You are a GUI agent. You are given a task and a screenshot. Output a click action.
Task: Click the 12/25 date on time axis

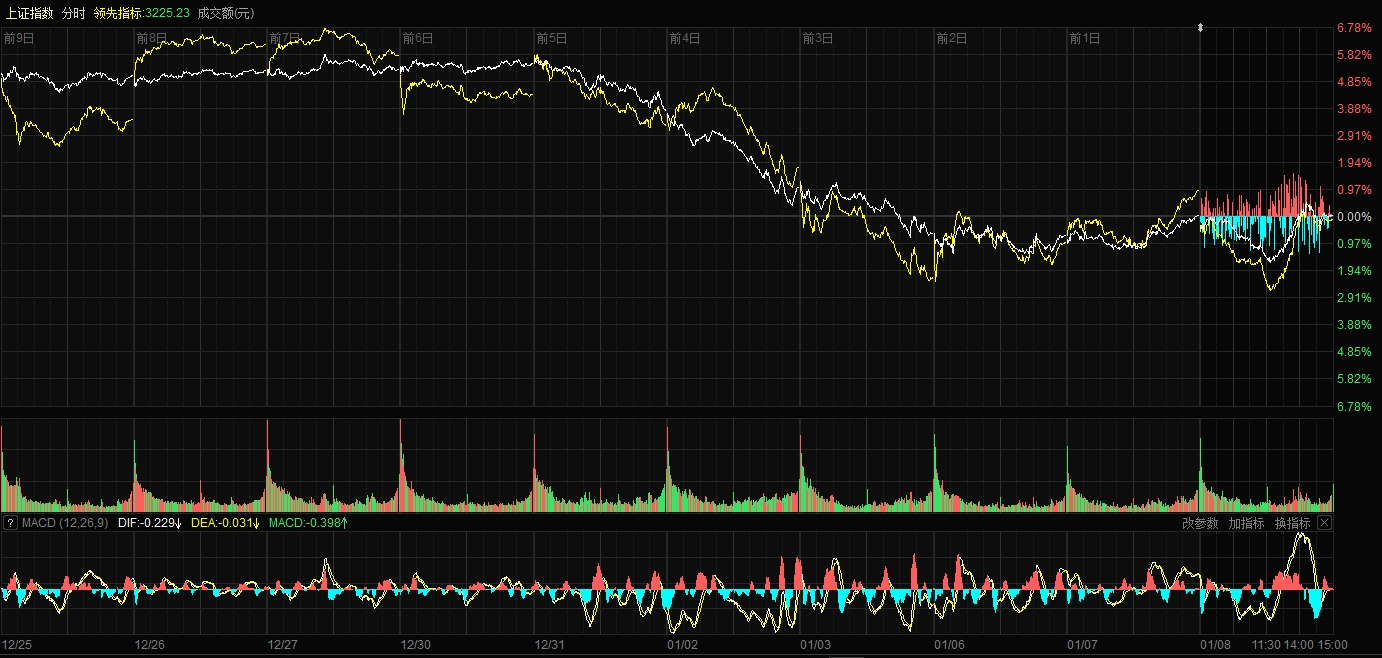17,645
